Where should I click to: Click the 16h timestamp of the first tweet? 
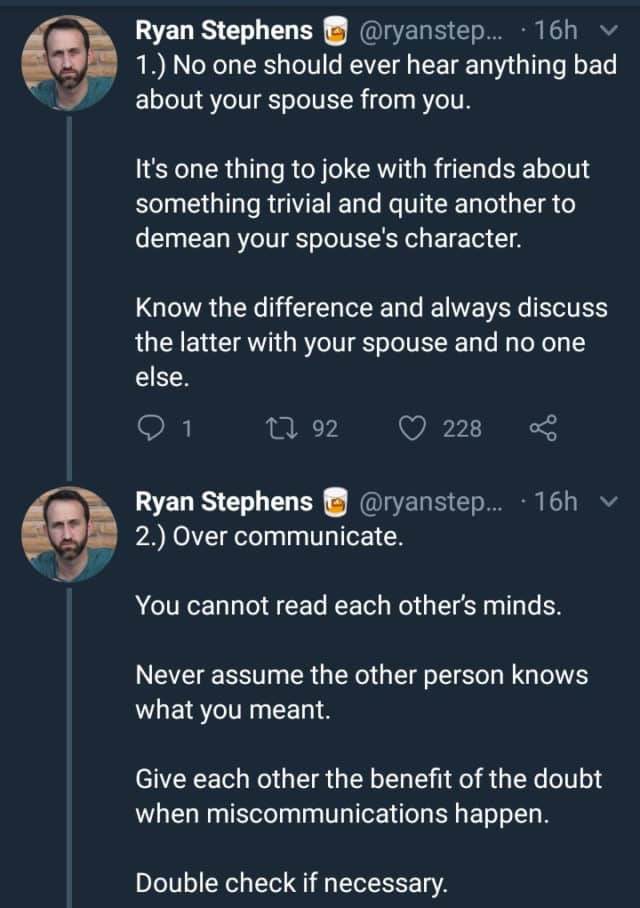557,31
